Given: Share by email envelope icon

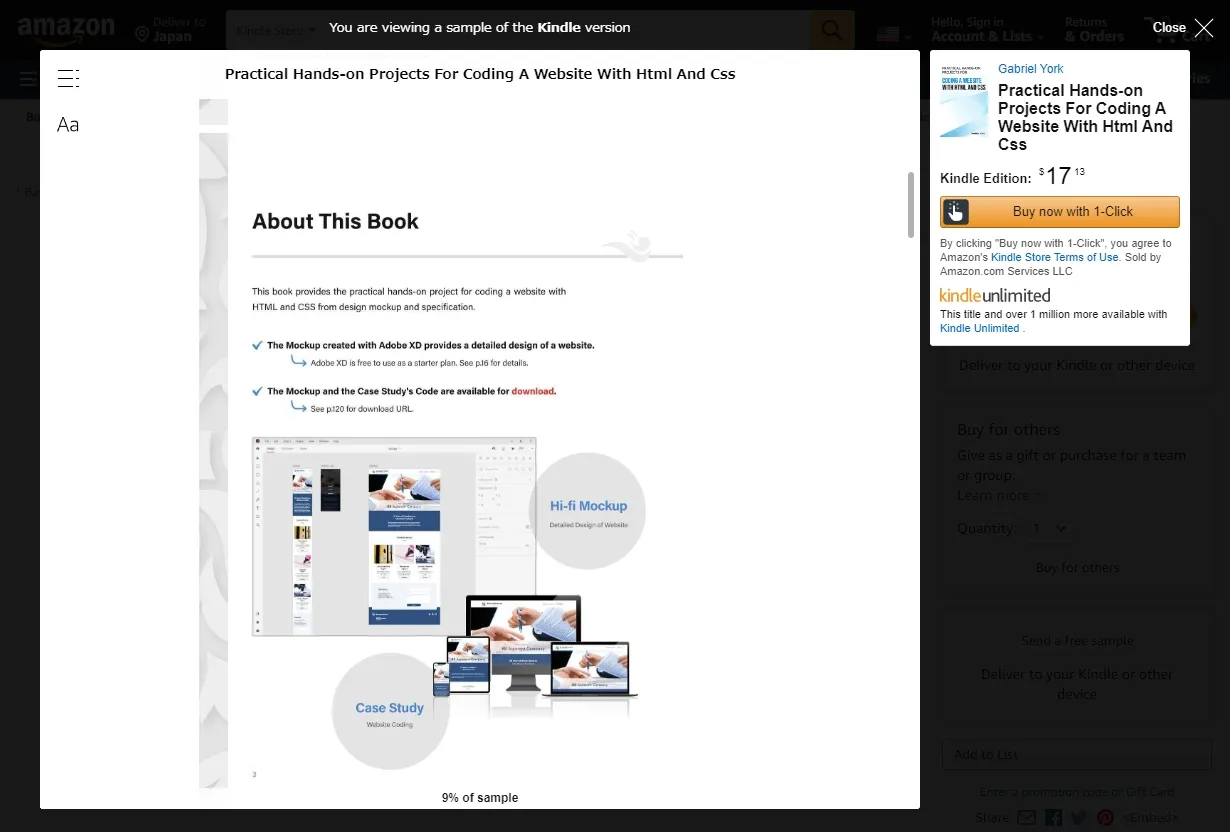Looking at the screenshot, I should click(1027, 818).
